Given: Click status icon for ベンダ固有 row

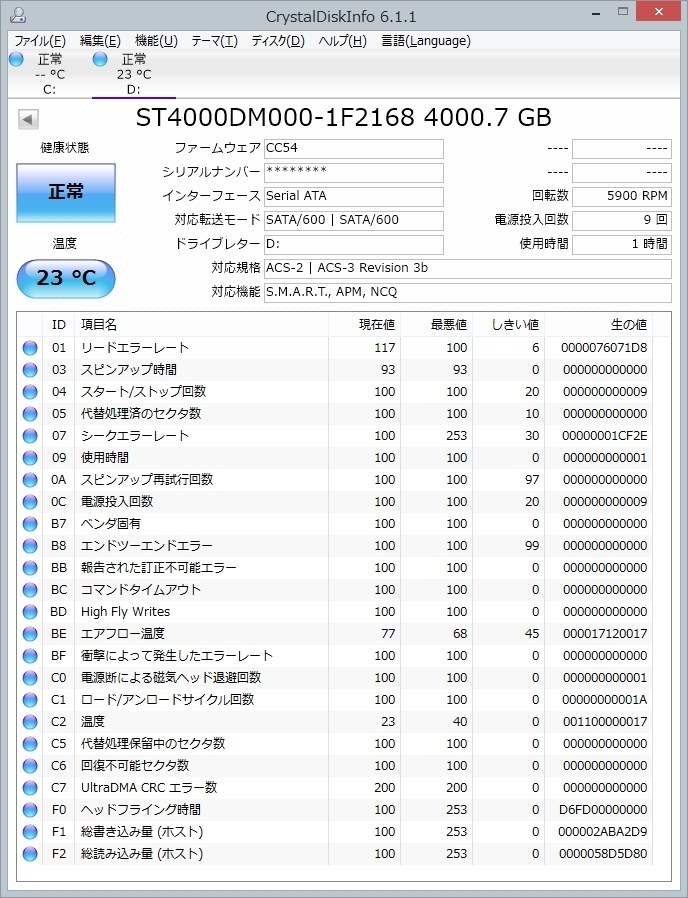Looking at the screenshot, I should pyautogui.click(x=30, y=524).
